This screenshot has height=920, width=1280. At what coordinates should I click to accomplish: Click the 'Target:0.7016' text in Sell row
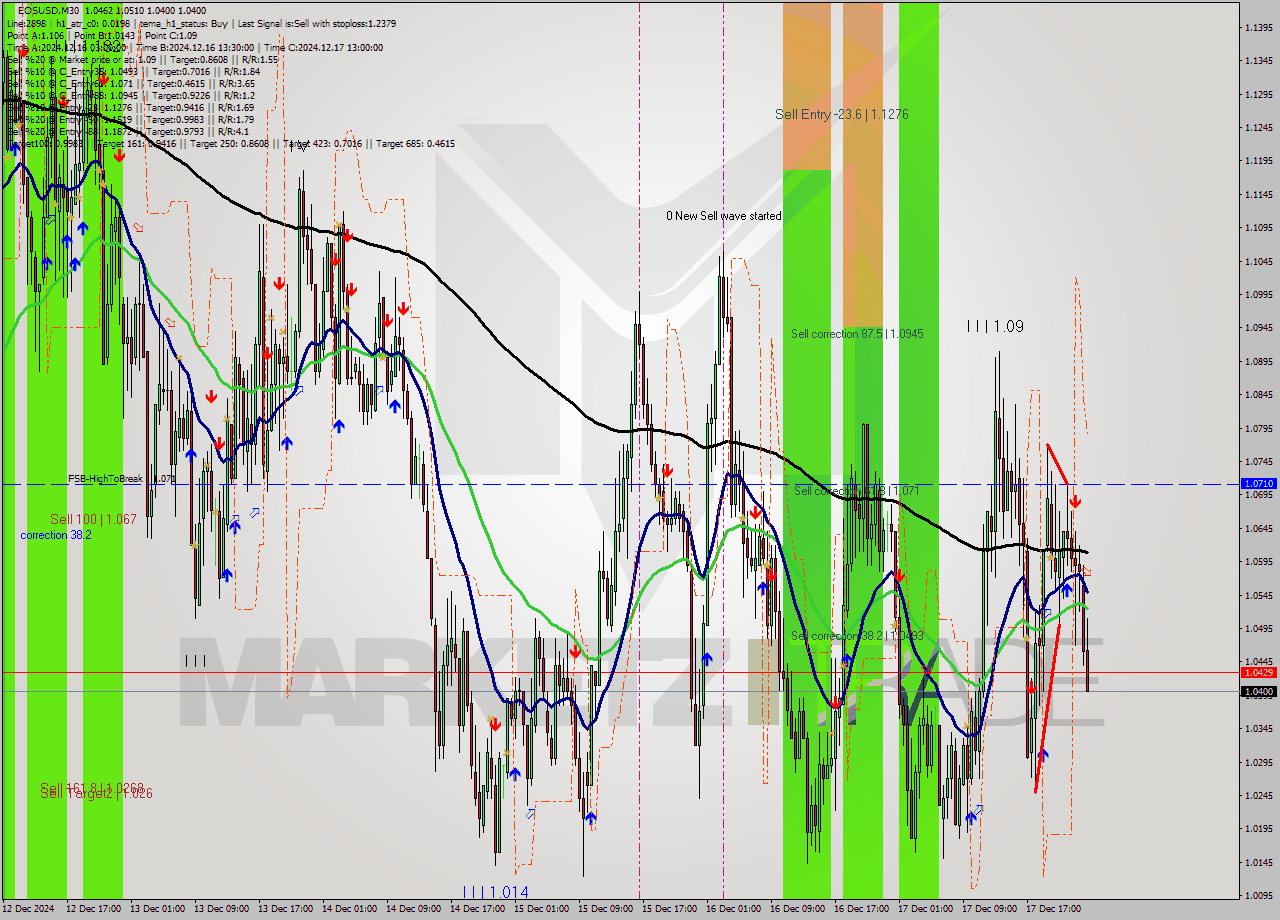(x=177, y=71)
